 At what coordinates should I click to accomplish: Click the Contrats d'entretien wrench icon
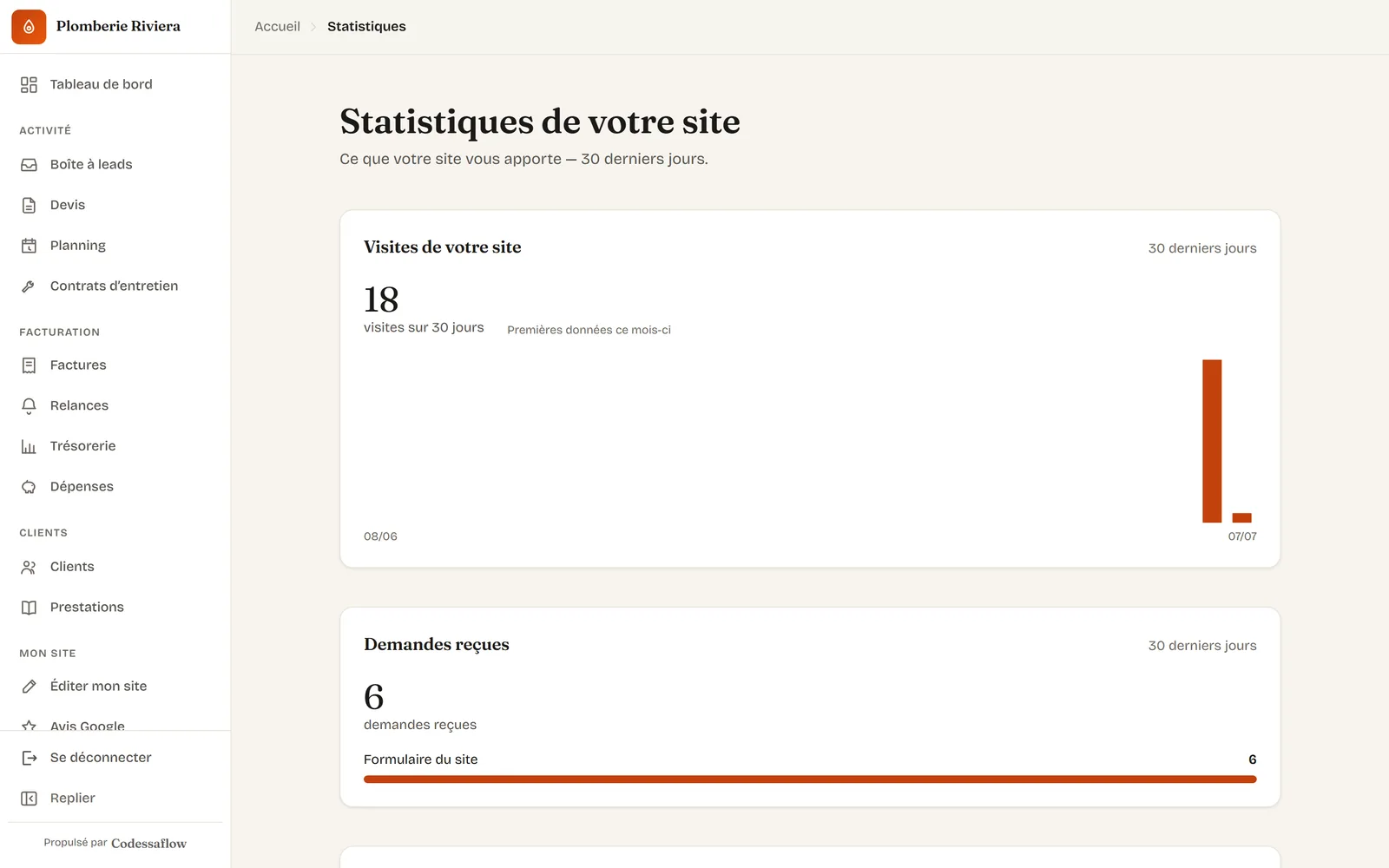pos(29,286)
